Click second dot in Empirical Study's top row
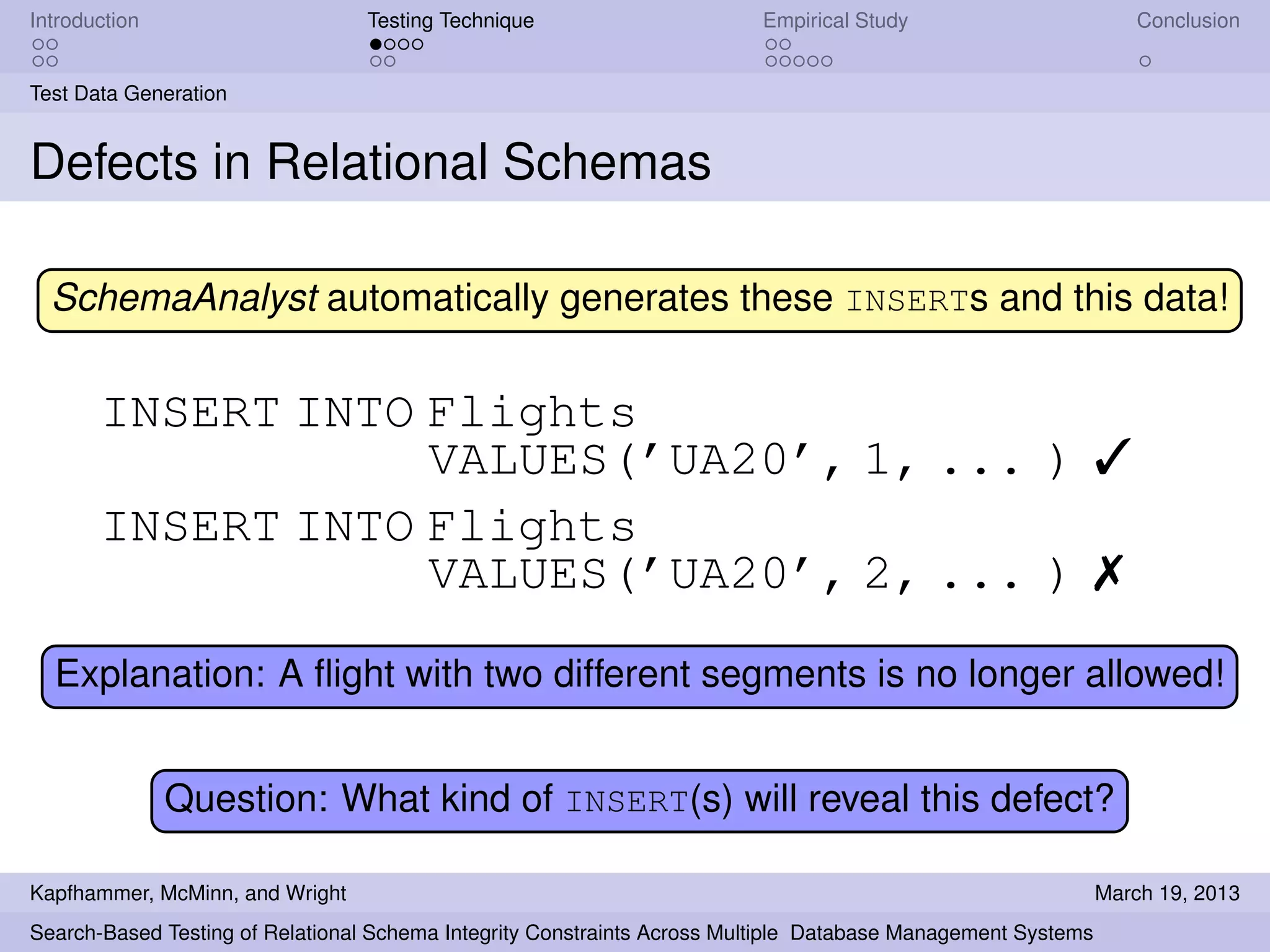This screenshot has width=1270, height=952. point(785,45)
